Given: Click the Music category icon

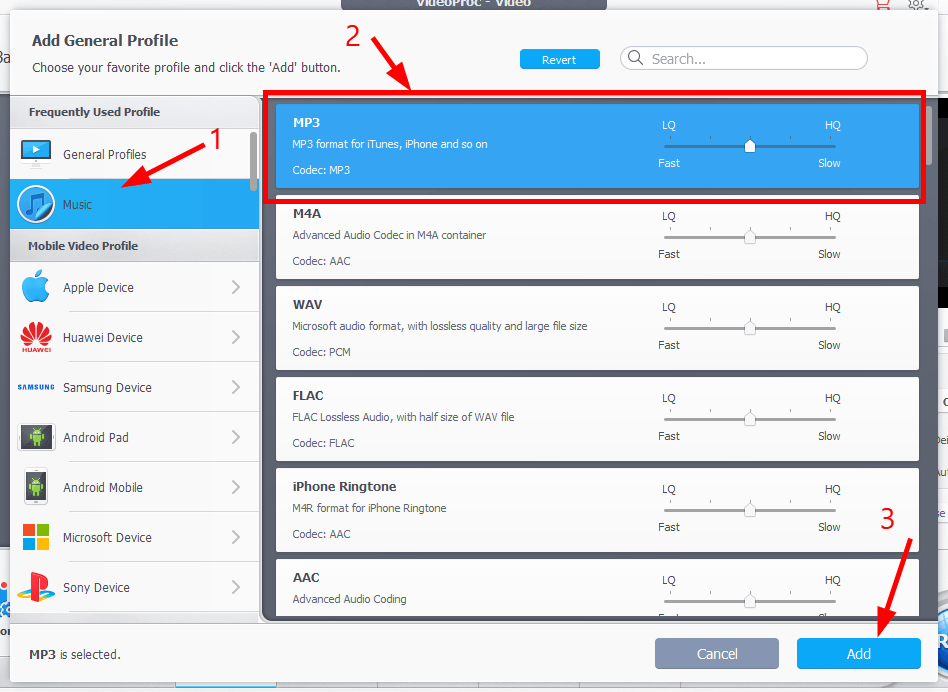Looking at the screenshot, I should pos(36,203).
